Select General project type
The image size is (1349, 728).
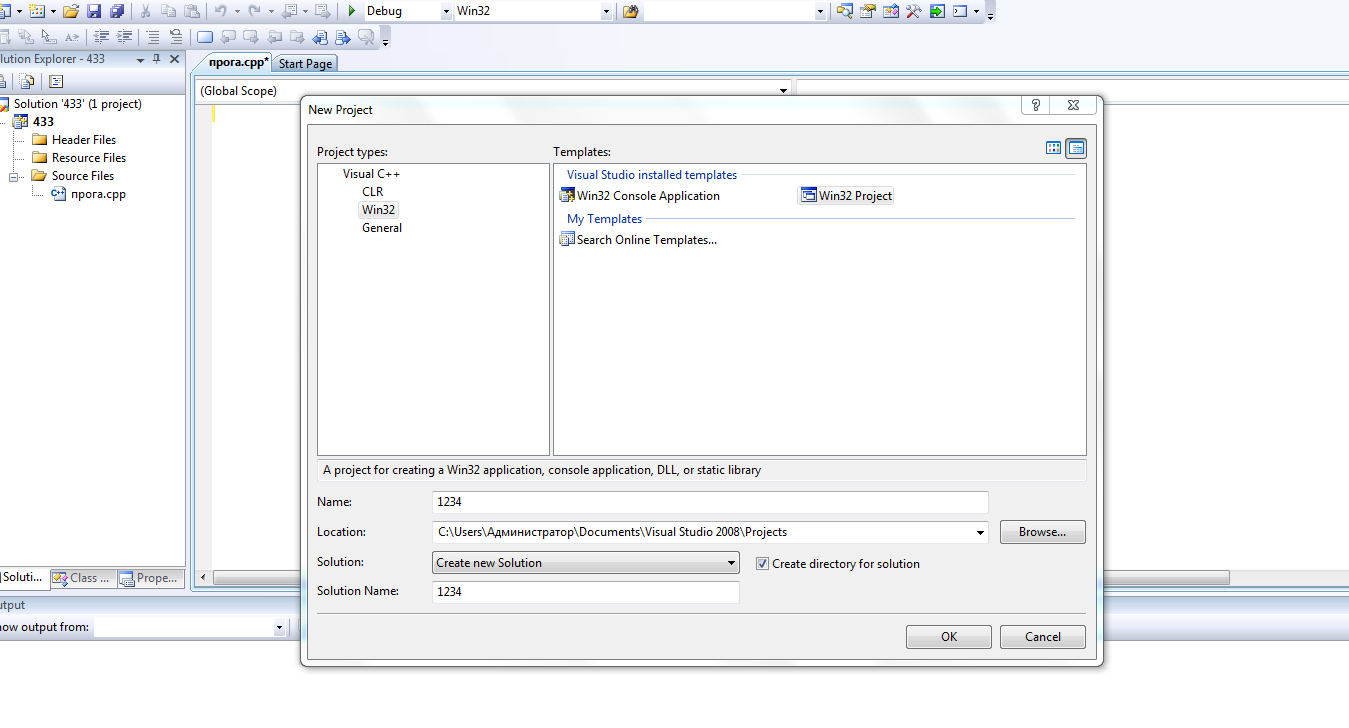coord(382,228)
